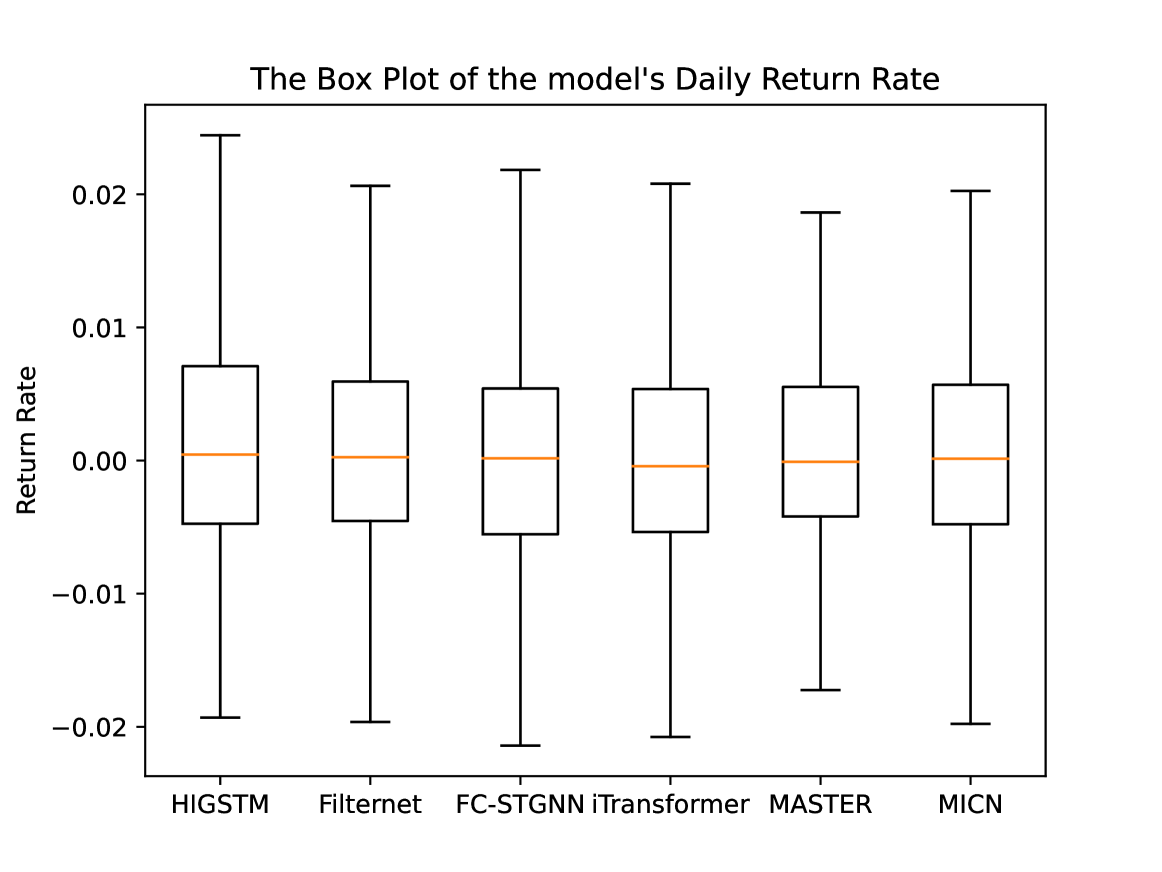
Task: Click the orange median line of MICN
Action: click(970, 458)
